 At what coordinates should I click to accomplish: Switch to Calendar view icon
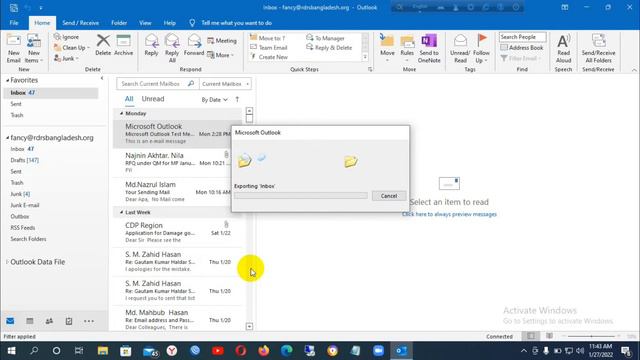tap(30, 321)
